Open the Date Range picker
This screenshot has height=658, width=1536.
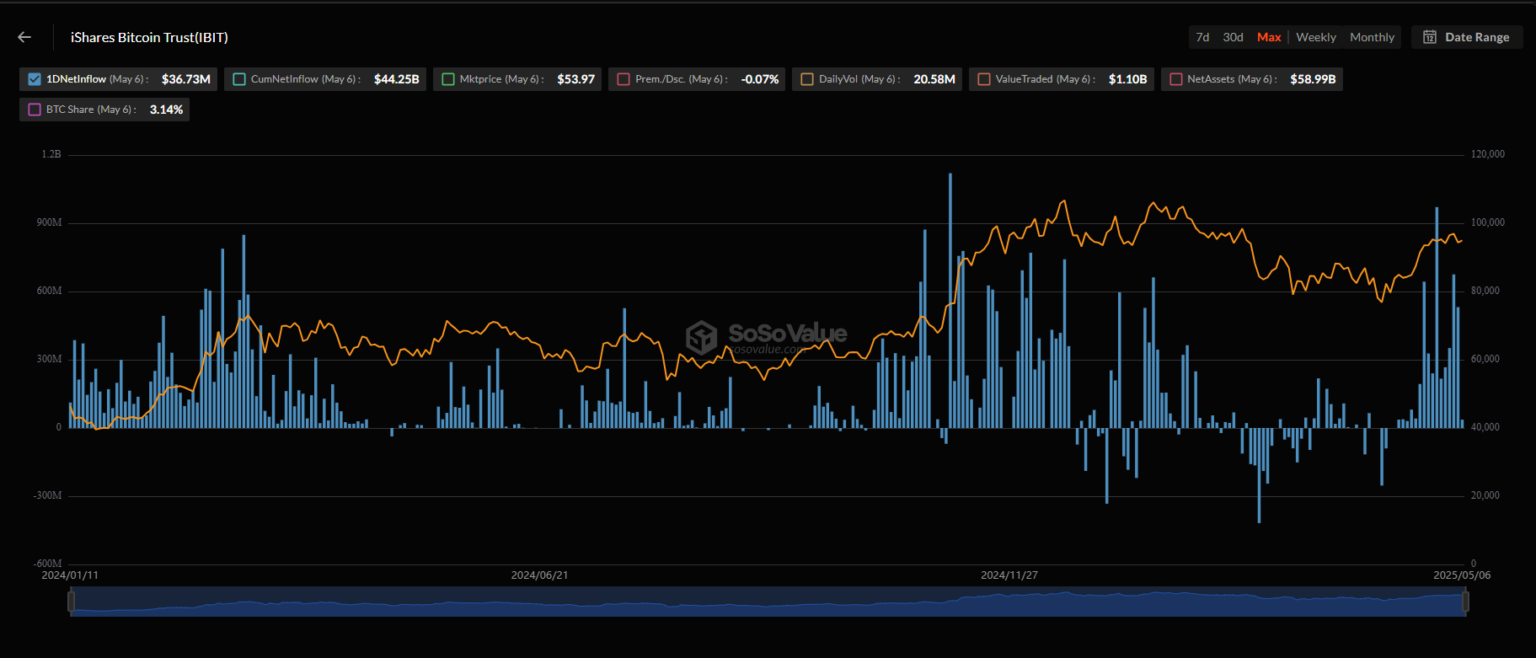click(1467, 37)
